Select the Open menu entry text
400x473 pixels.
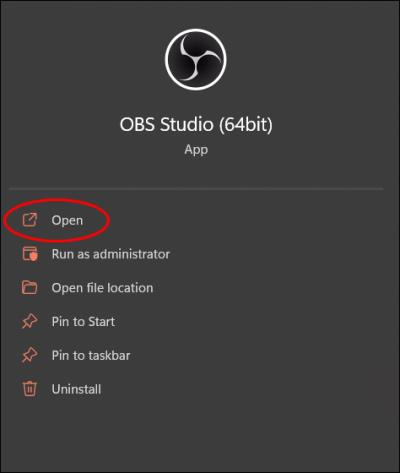pyautogui.click(x=67, y=221)
